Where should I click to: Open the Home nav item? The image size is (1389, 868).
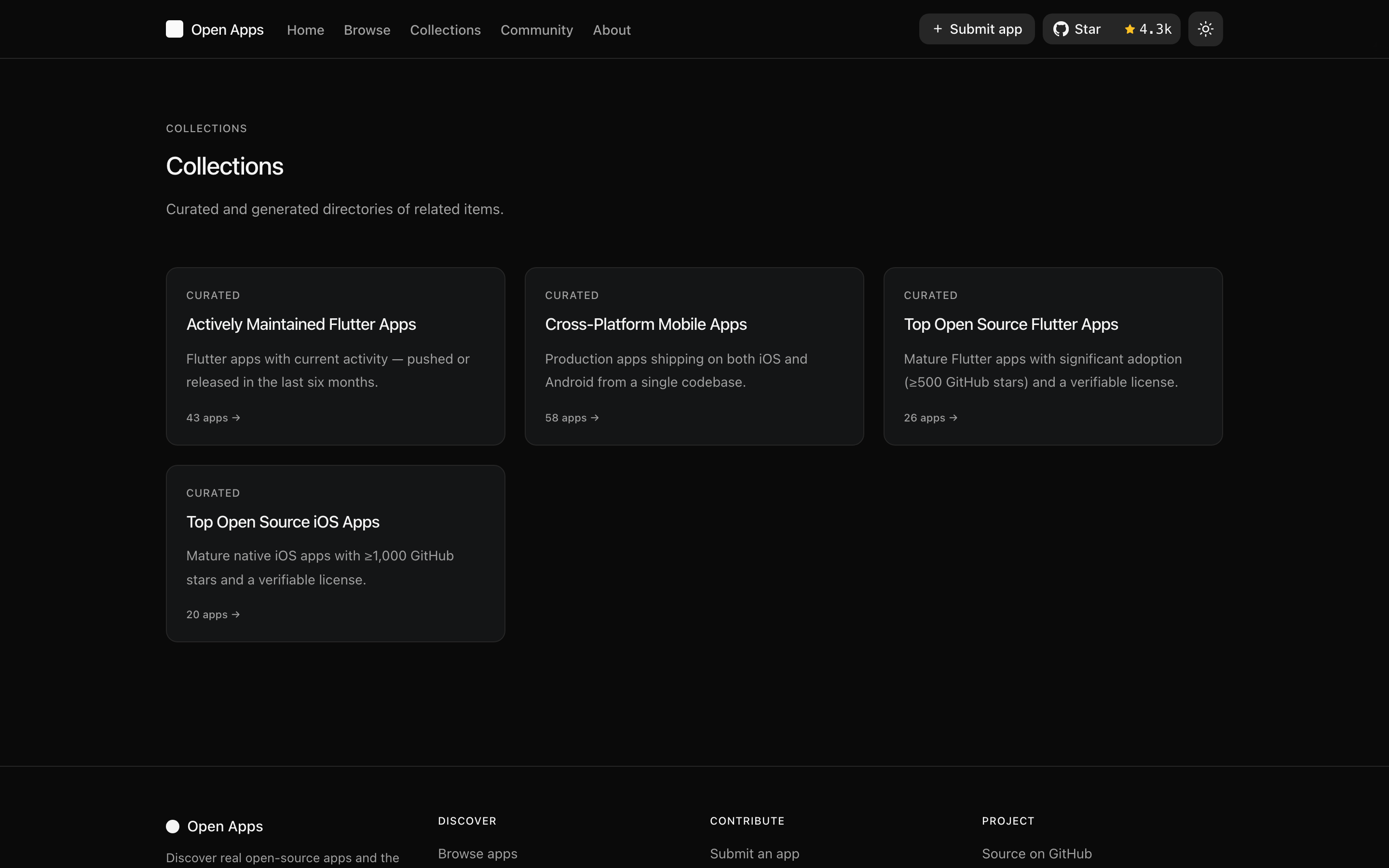pos(305,30)
